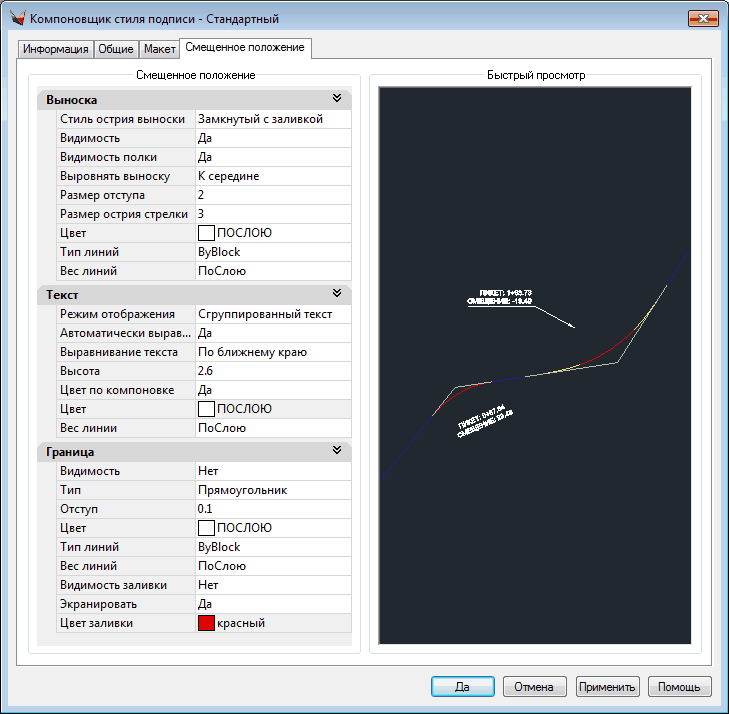729x714 pixels.
Task: Collapse the Текст section chevron
Action: pos(337,293)
